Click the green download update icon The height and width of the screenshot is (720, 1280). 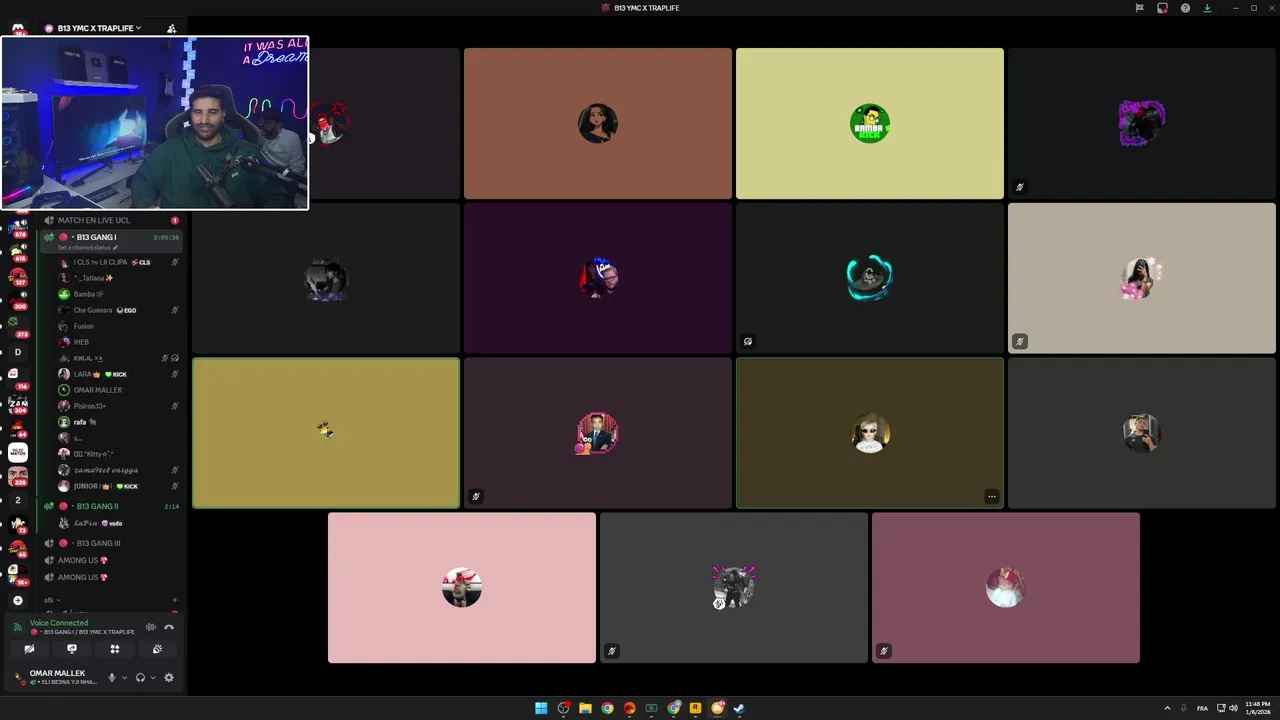(1207, 8)
